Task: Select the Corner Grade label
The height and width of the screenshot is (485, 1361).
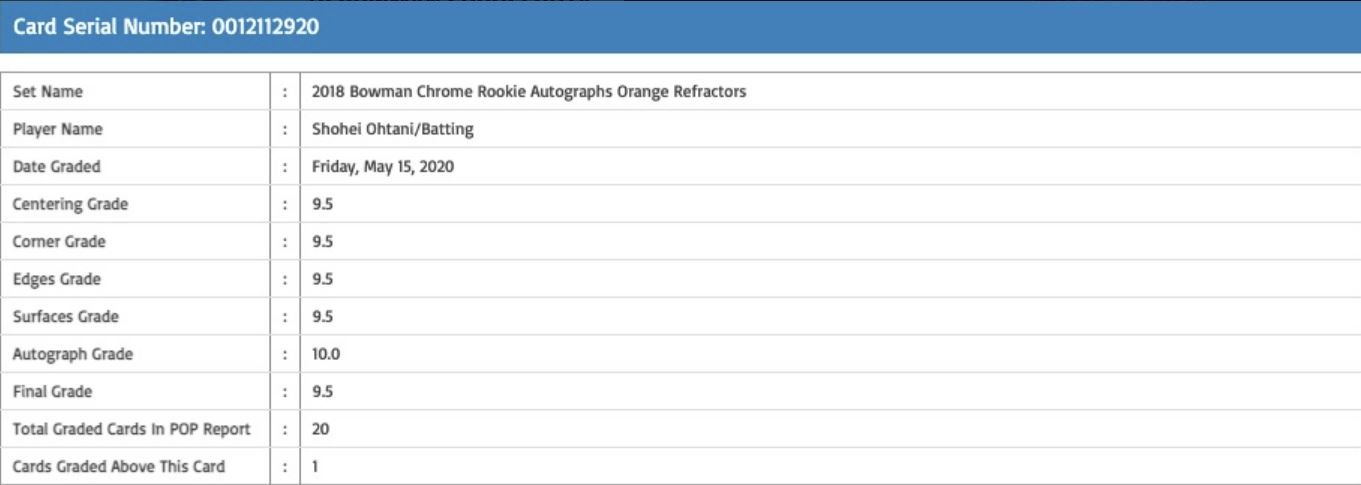Action: coord(59,242)
